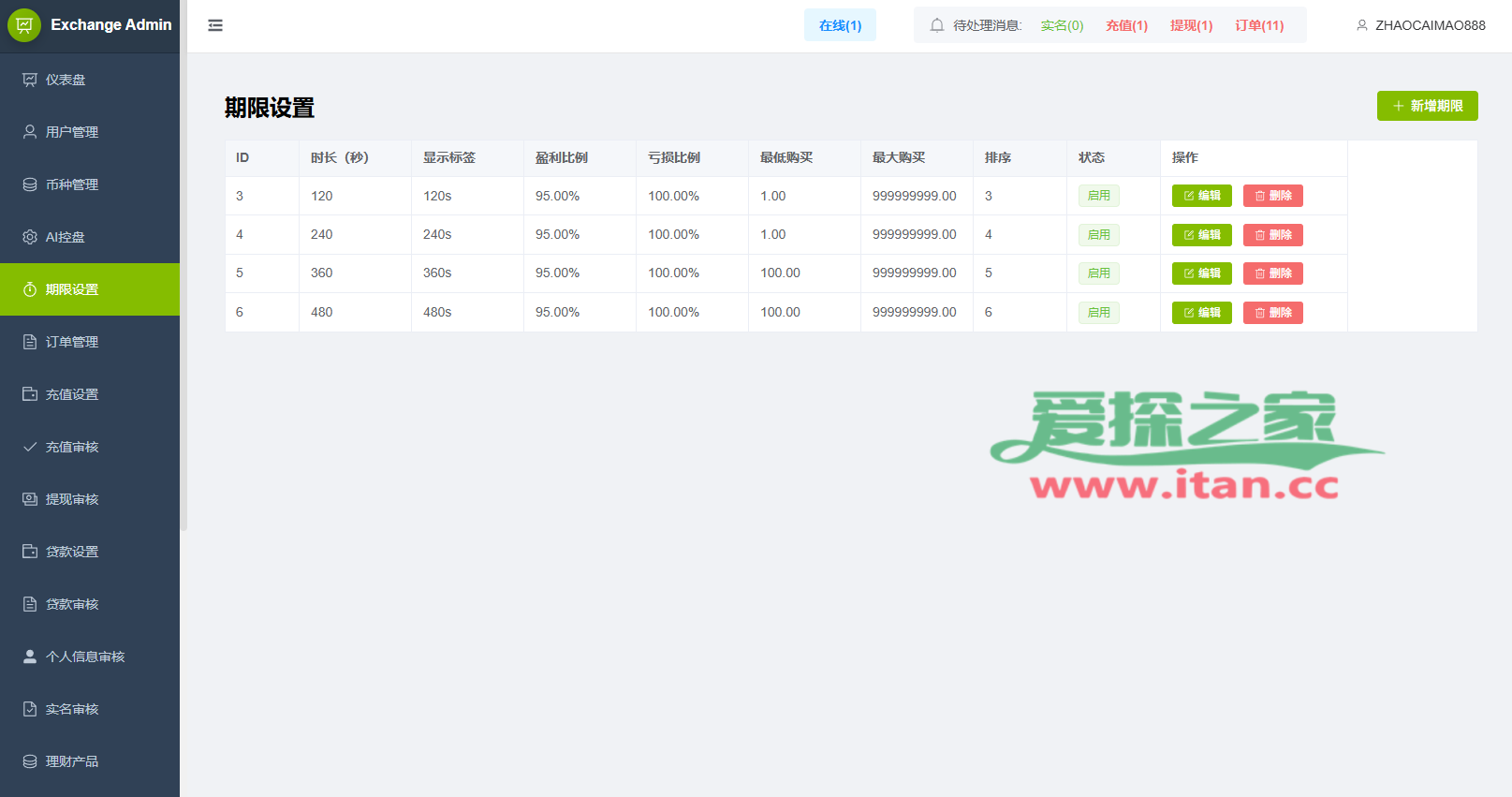Open AI控盘 in the sidebar
The height and width of the screenshot is (797, 1512).
tap(66, 237)
